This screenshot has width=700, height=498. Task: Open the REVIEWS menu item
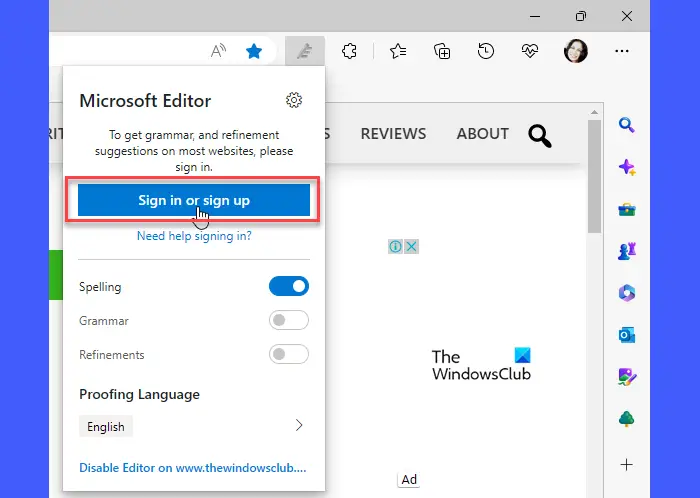point(393,133)
